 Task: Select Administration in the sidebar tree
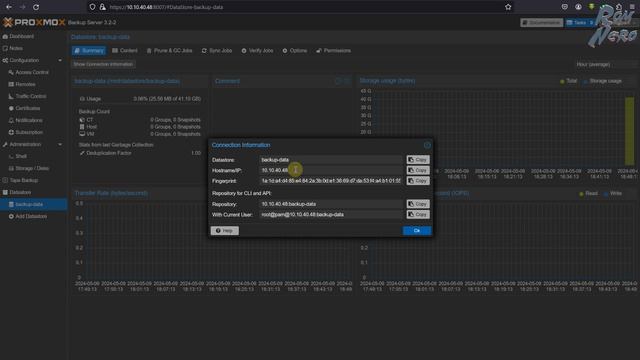coord(25,144)
